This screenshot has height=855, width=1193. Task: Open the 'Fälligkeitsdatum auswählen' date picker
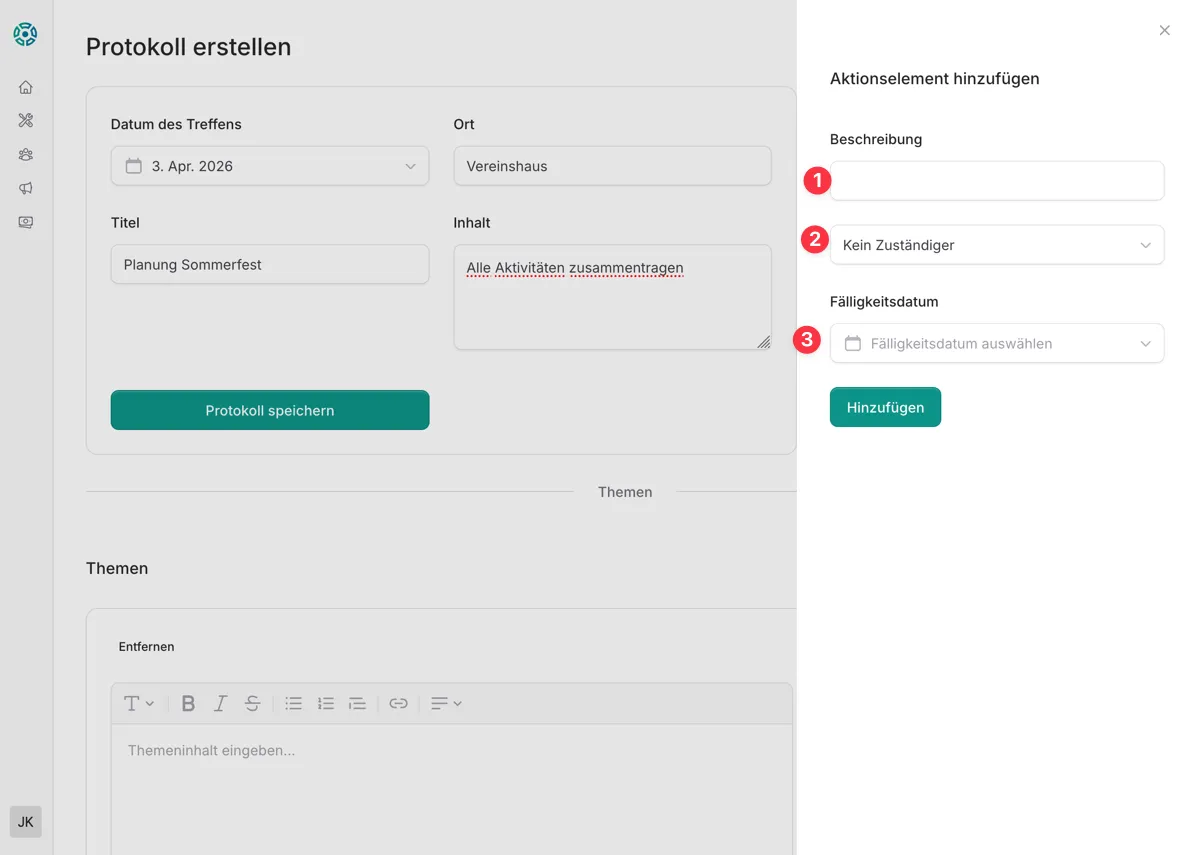996,343
